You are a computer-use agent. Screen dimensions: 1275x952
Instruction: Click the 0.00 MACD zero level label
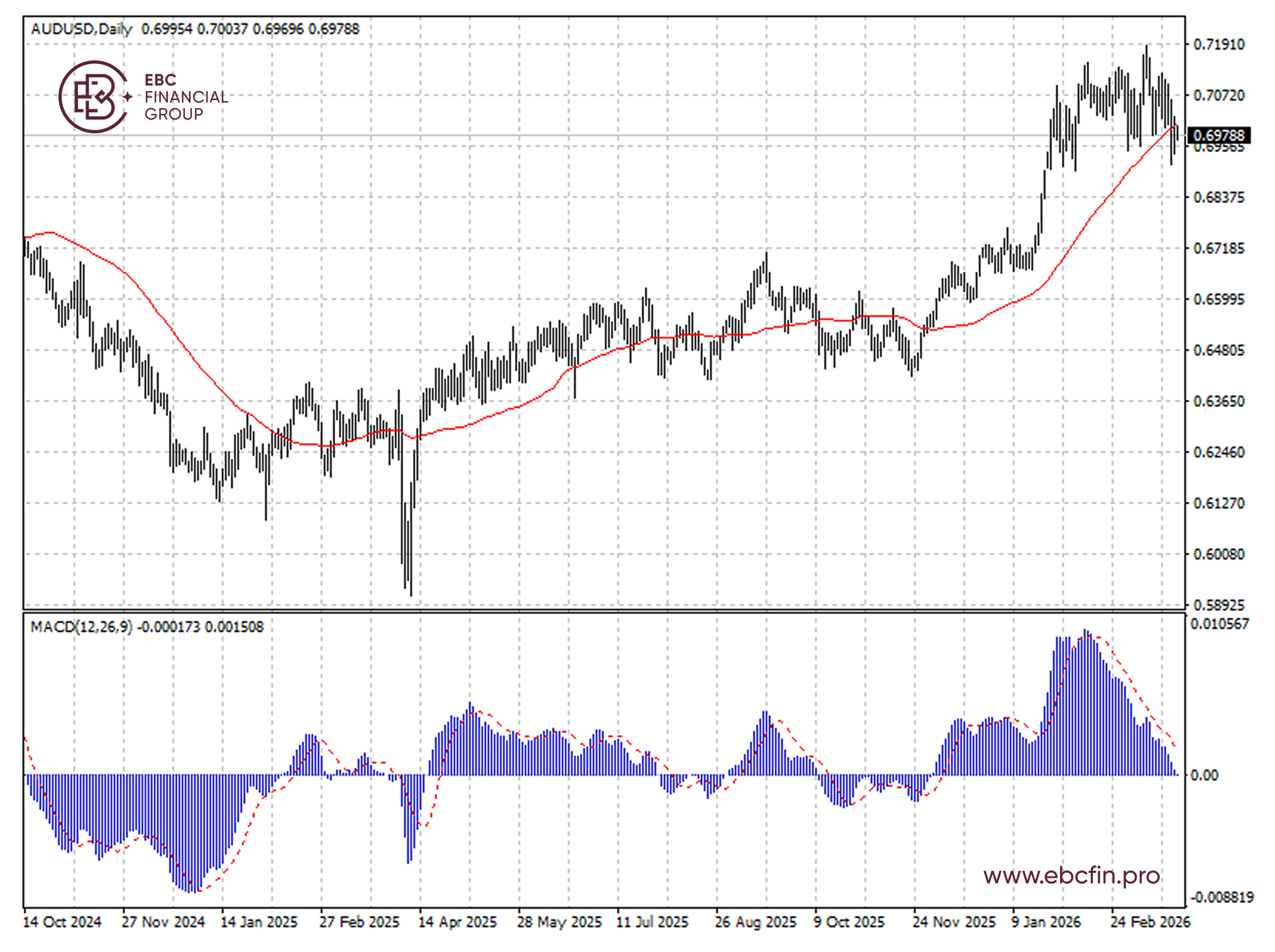tap(1204, 775)
